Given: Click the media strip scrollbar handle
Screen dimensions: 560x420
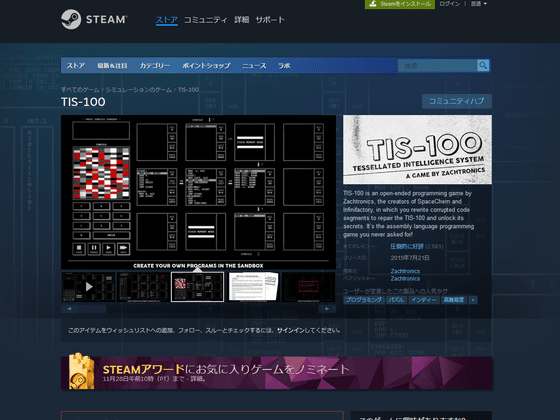Looking at the screenshot, I should [92, 309].
